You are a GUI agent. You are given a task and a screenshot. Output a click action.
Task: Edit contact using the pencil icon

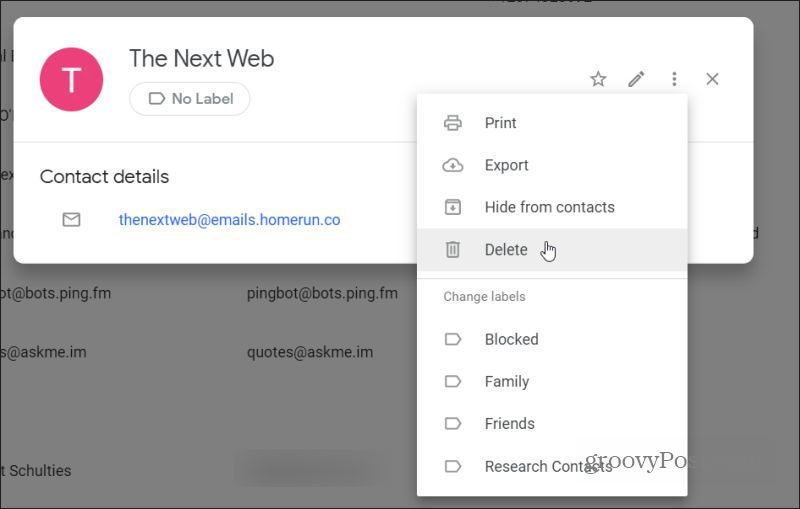click(x=636, y=79)
